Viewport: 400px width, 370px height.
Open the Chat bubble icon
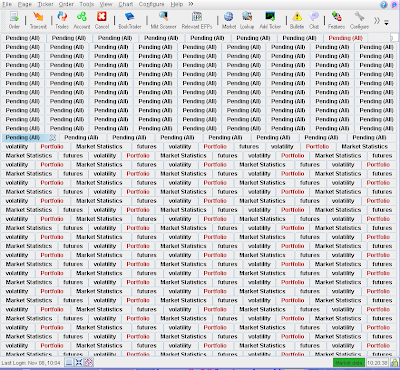314,20
